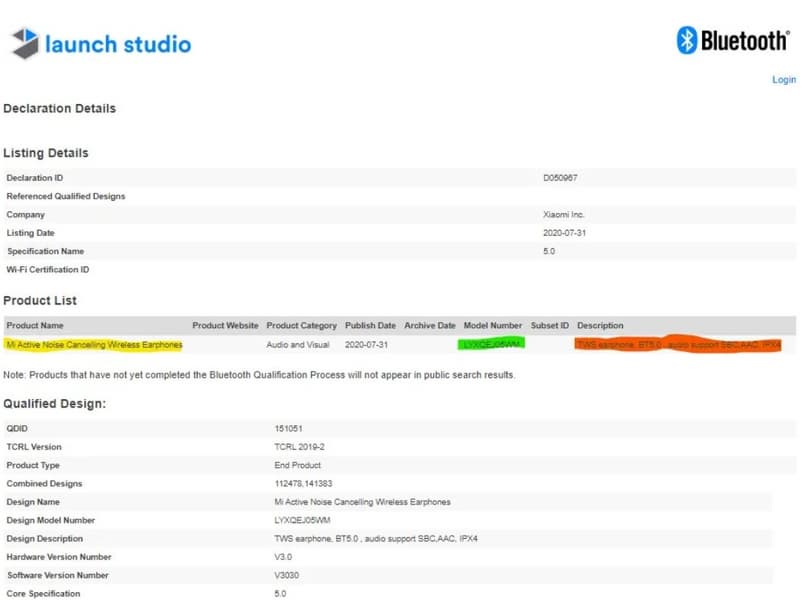Click the QDID value 151051

coord(288,428)
